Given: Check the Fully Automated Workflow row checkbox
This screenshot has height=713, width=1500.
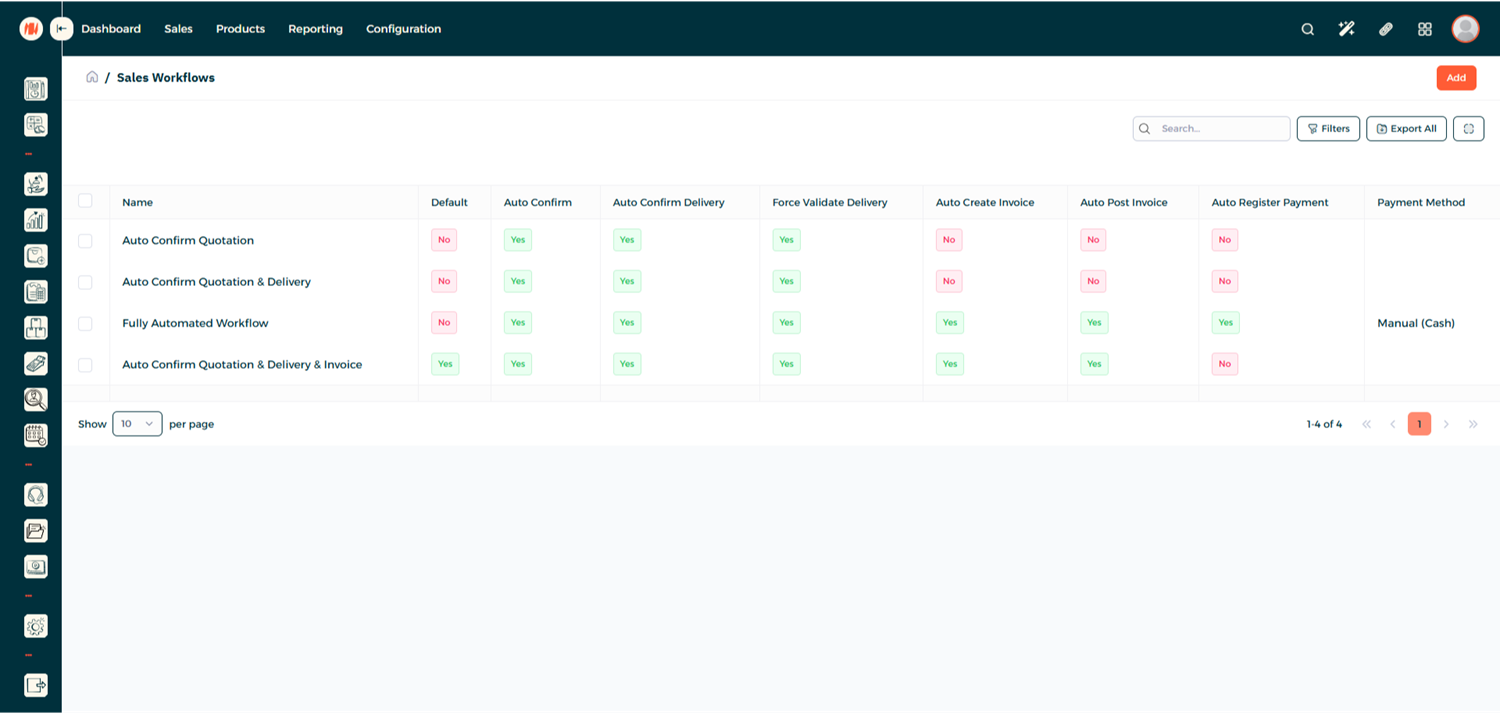Looking at the screenshot, I should [85, 323].
